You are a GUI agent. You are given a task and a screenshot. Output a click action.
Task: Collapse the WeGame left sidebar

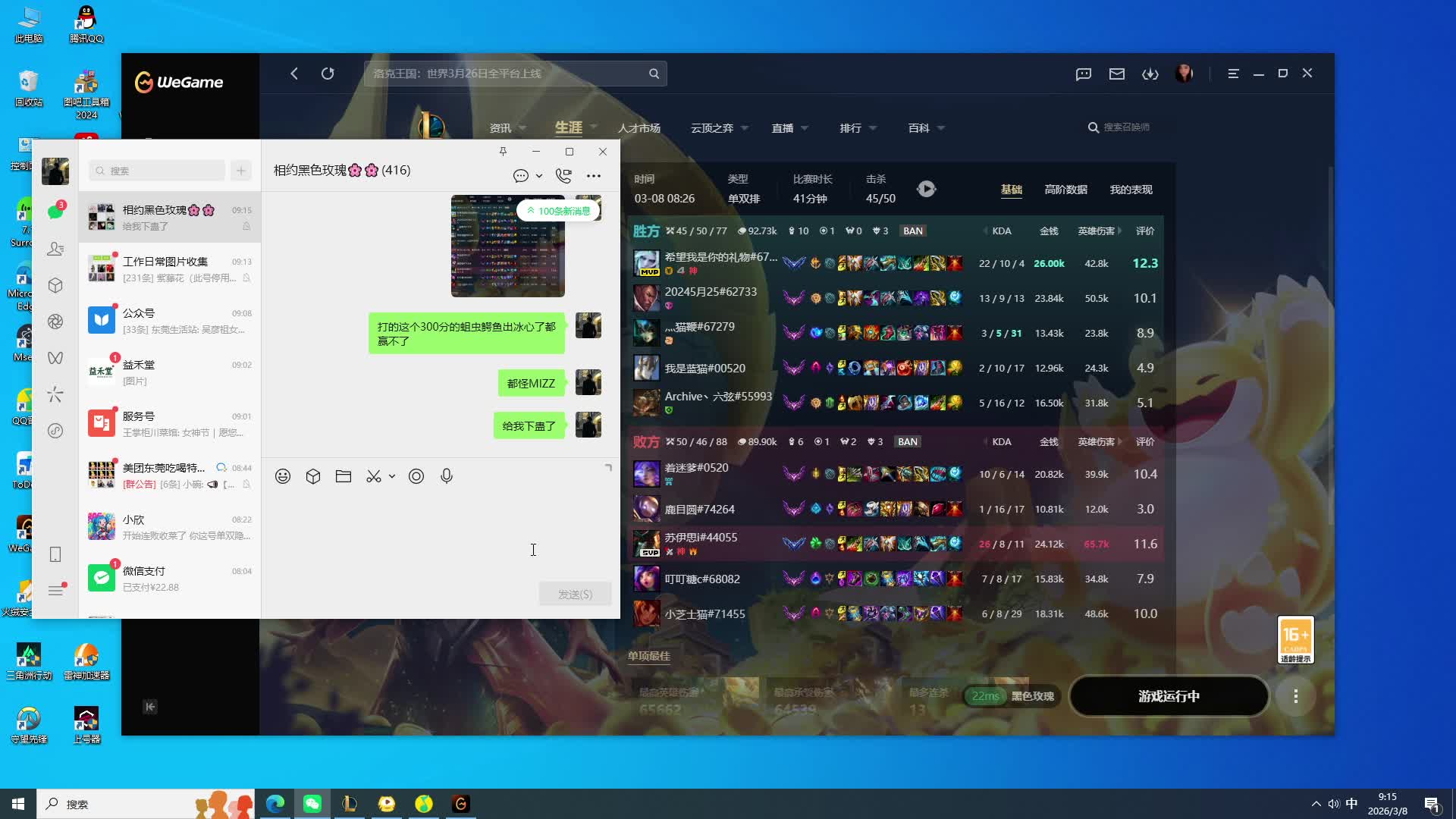click(x=150, y=707)
